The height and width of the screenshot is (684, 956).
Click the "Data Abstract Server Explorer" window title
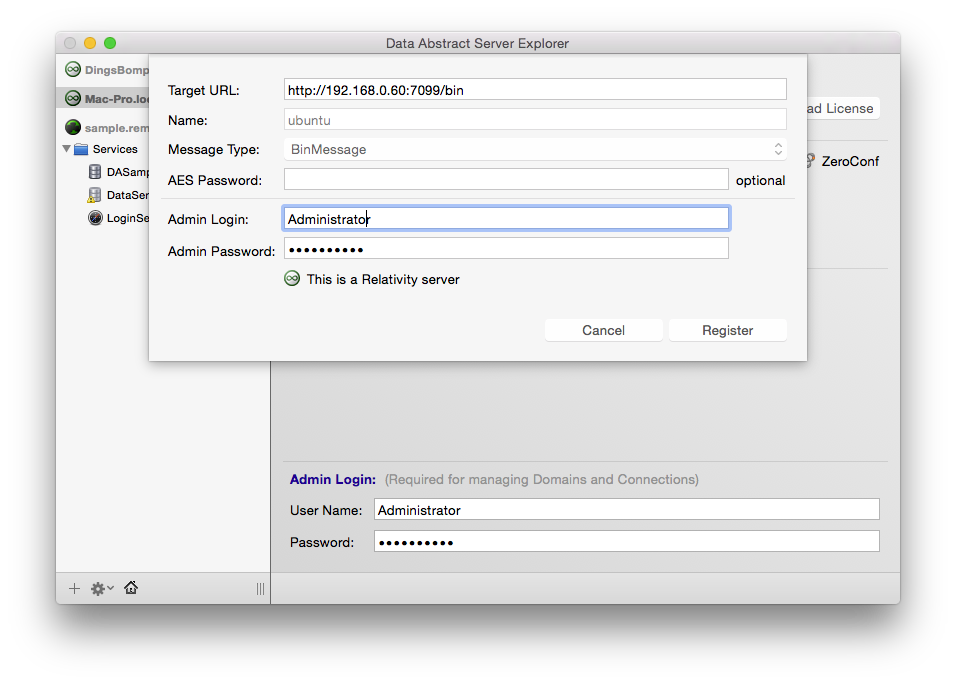tap(477, 43)
